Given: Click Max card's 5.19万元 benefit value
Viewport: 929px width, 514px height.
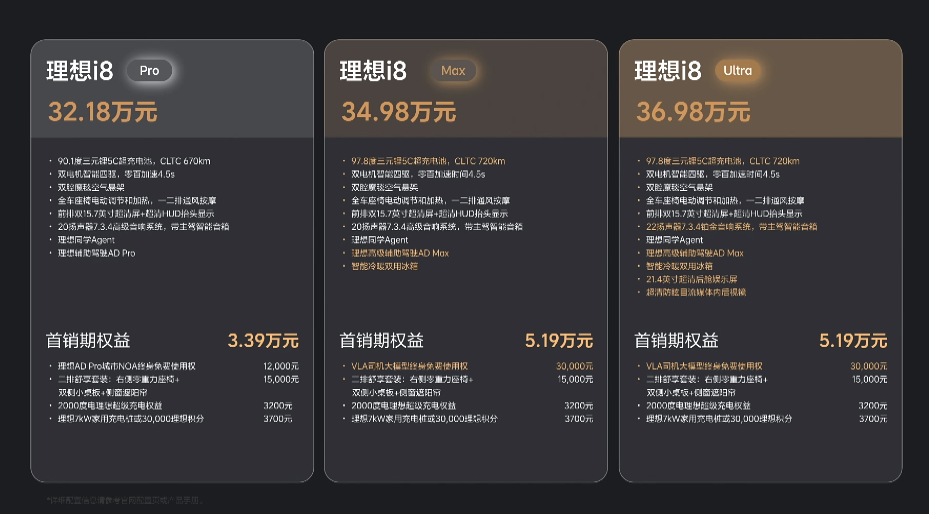Looking at the screenshot, I should [x=559, y=340].
